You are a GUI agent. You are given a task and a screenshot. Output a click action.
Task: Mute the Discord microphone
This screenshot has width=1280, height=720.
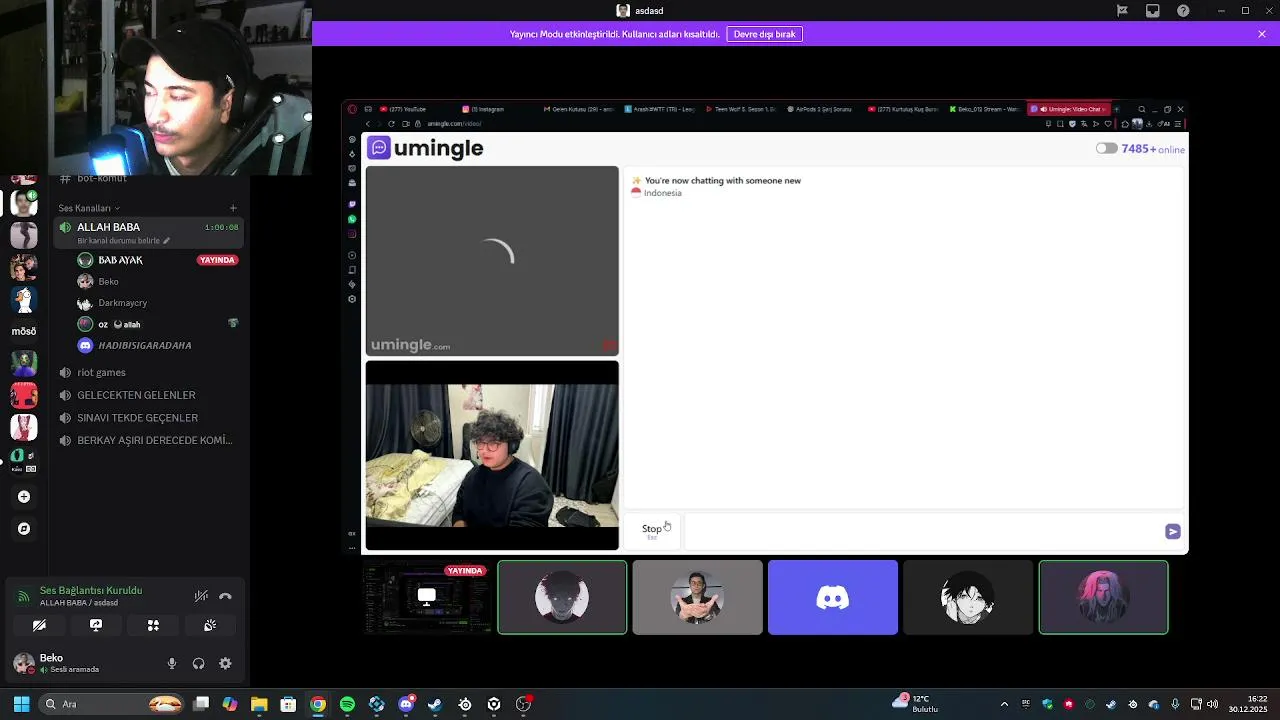tap(172, 663)
